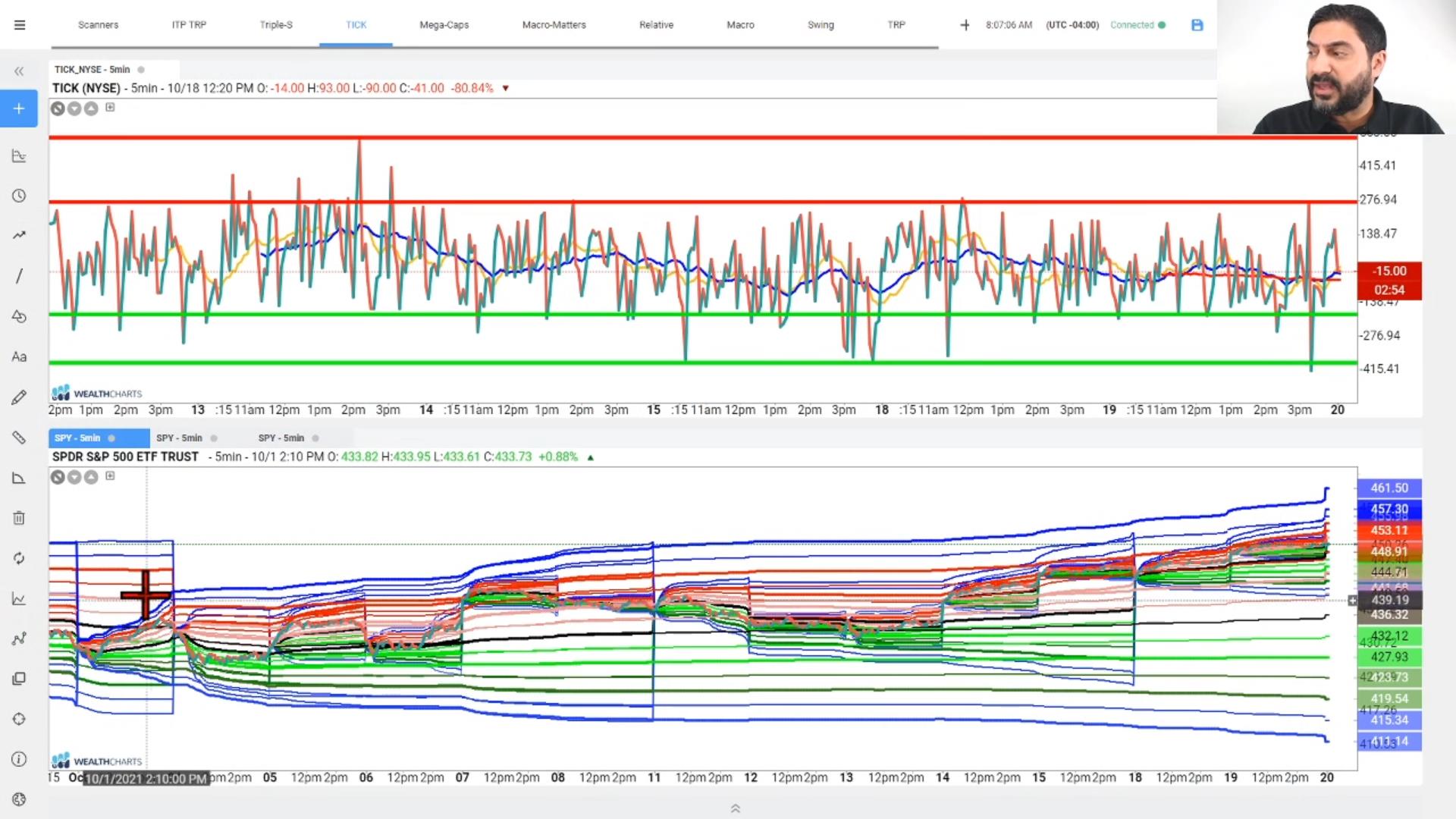This screenshot has width=1456, height=819.
Task: Click the UTC -04:00 timezone label
Action: point(1072,25)
